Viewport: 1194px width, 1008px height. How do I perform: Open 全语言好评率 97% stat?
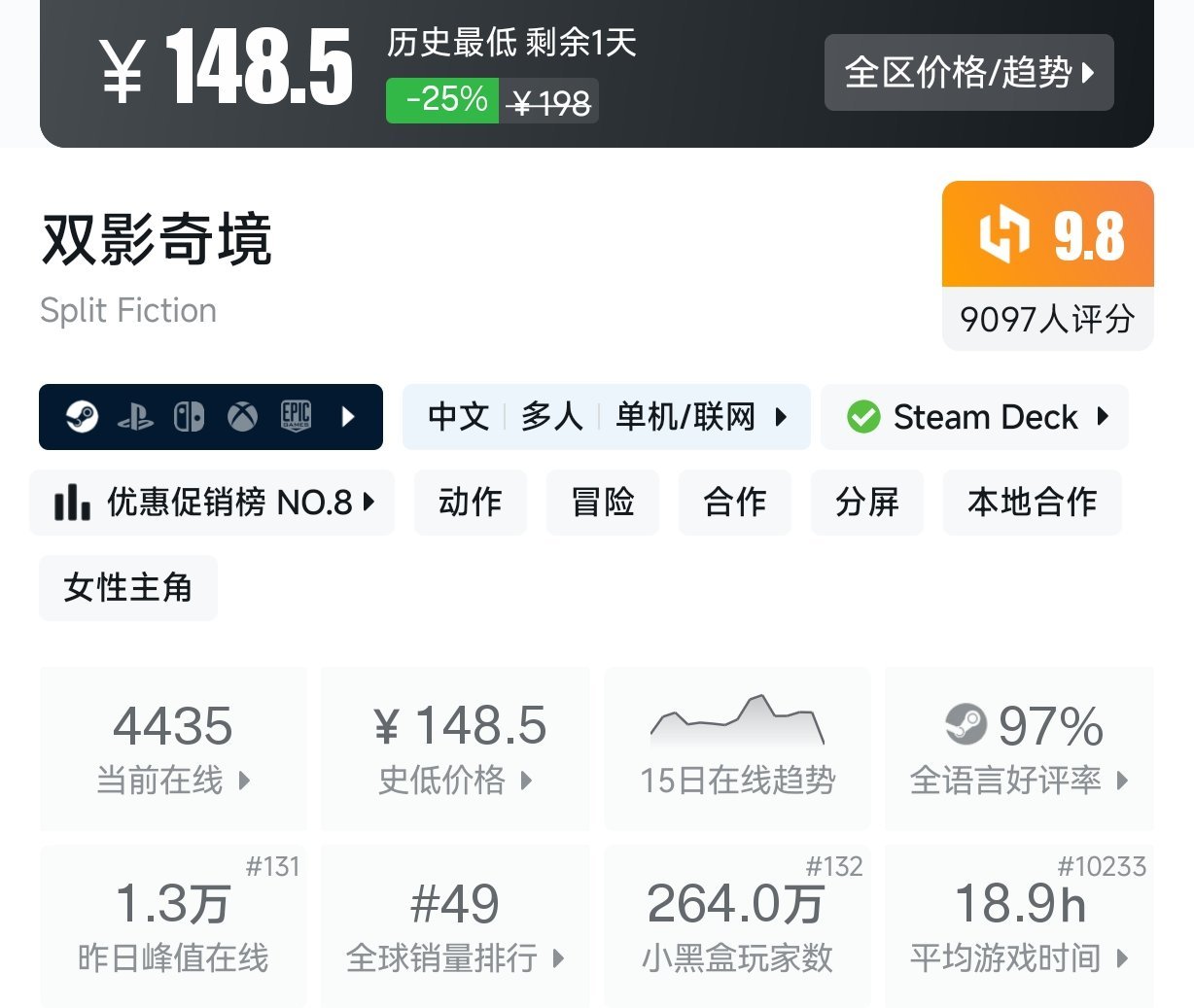[1019, 748]
